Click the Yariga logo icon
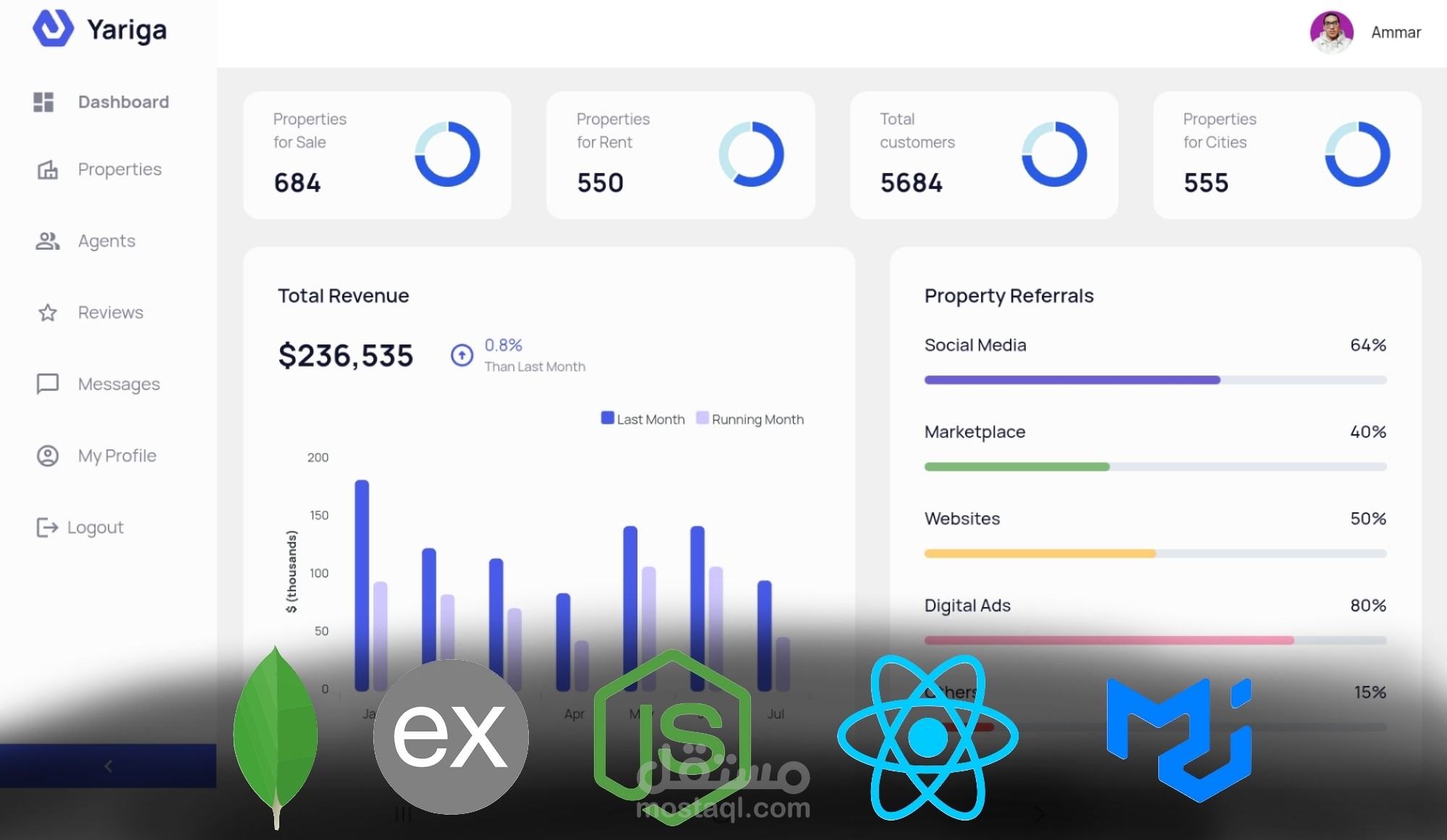The height and width of the screenshot is (840, 1447). click(53, 28)
